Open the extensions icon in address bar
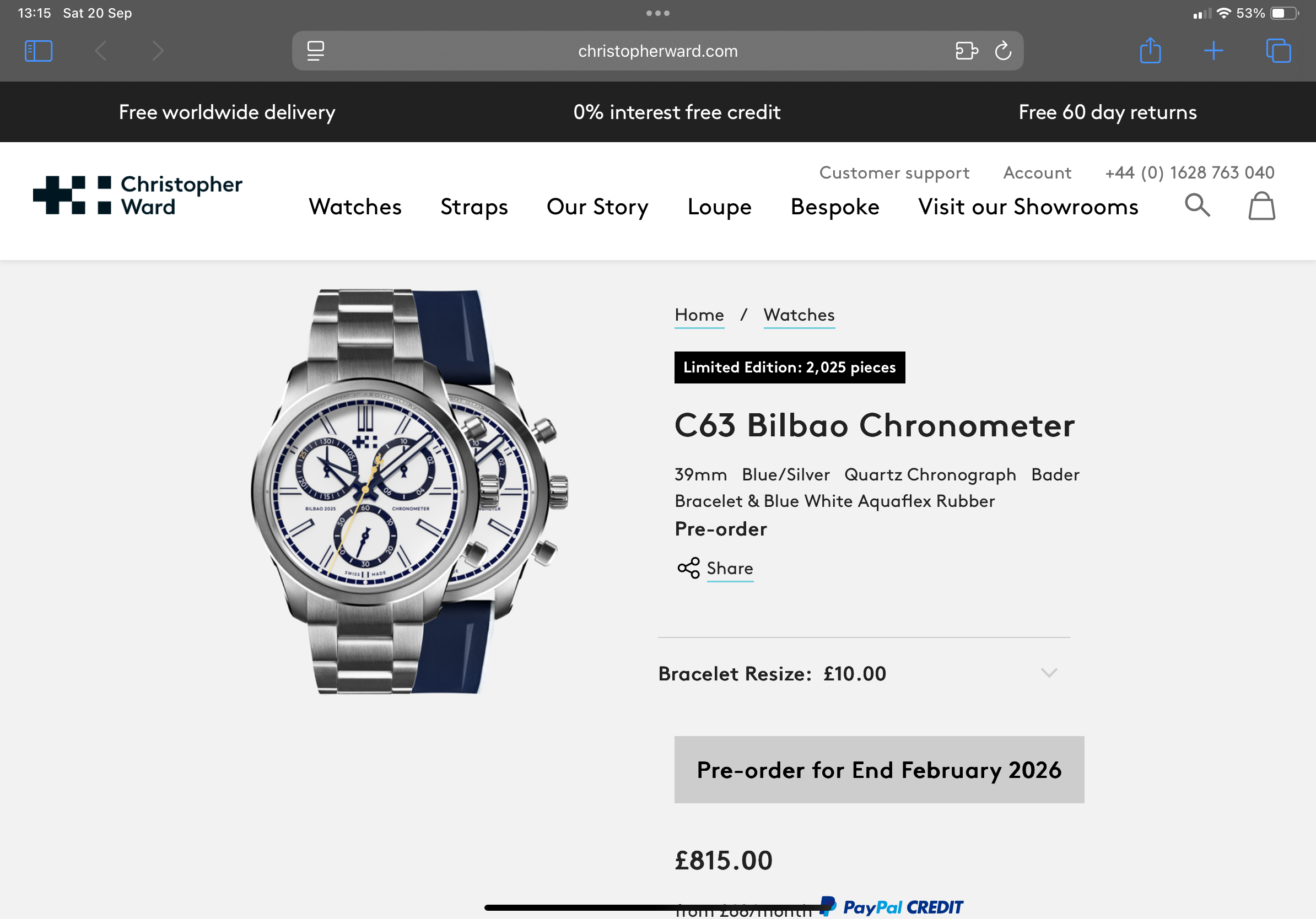This screenshot has width=1316, height=919. 967,51
